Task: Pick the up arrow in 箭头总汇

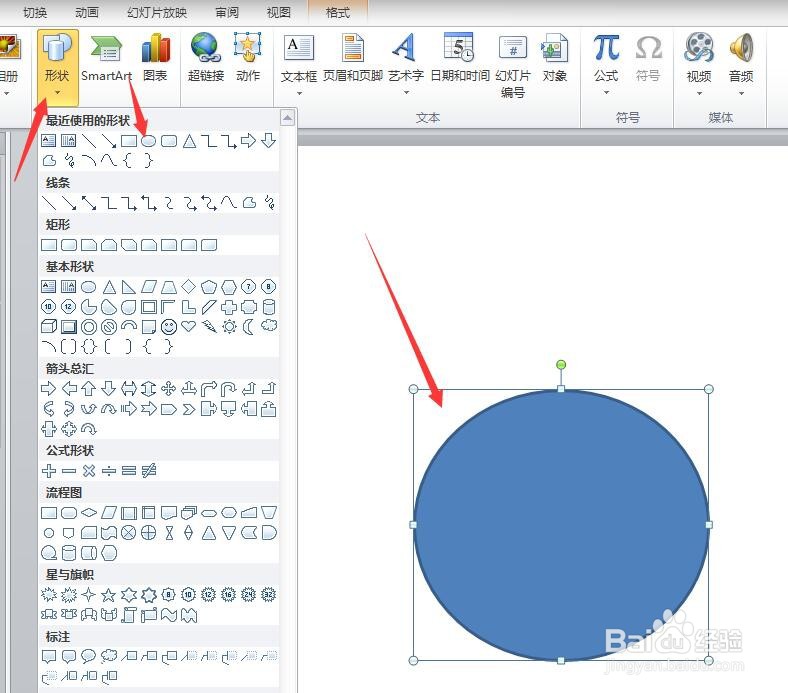Action: (89, 388)
